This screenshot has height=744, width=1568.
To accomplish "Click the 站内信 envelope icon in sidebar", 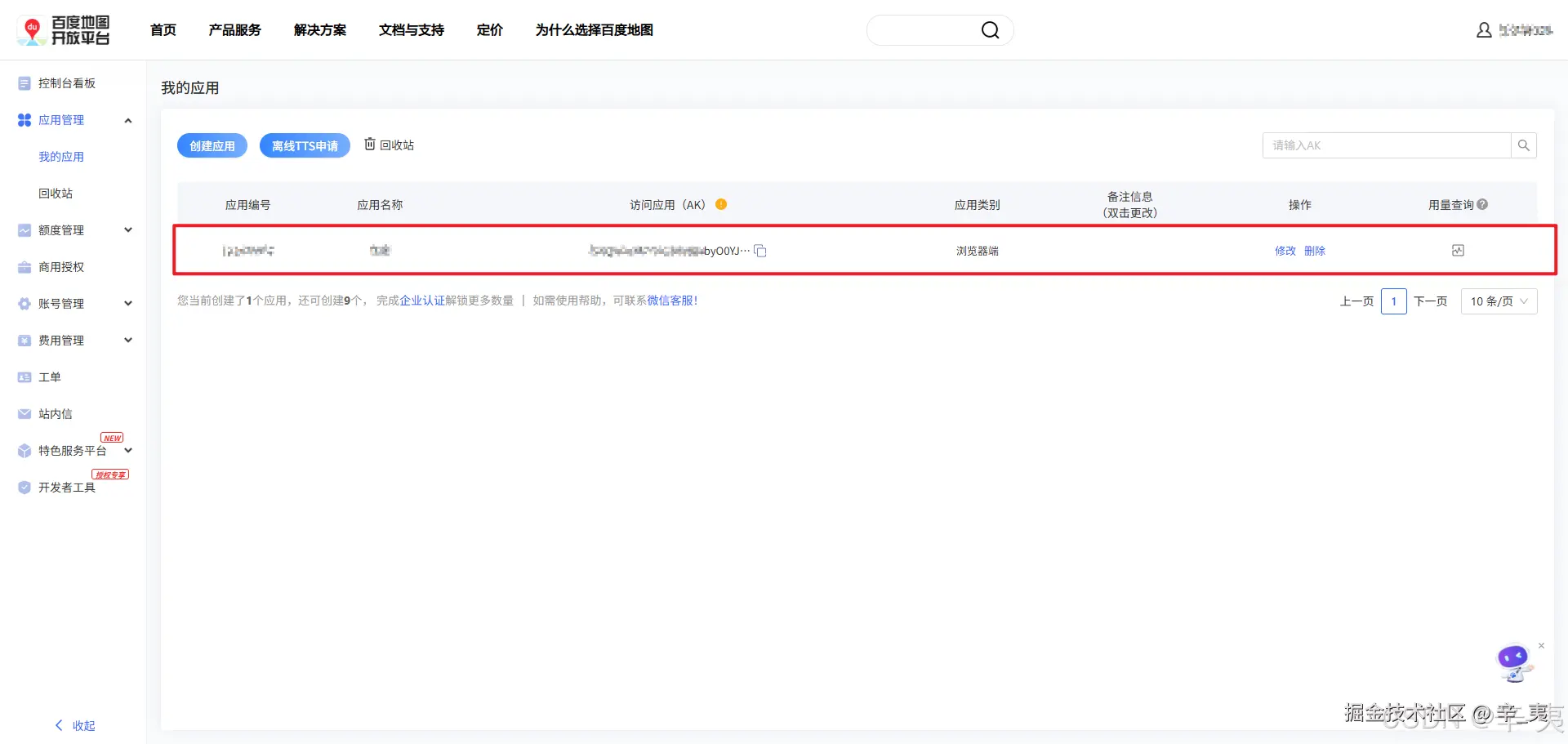I will [x=24, y=413].
